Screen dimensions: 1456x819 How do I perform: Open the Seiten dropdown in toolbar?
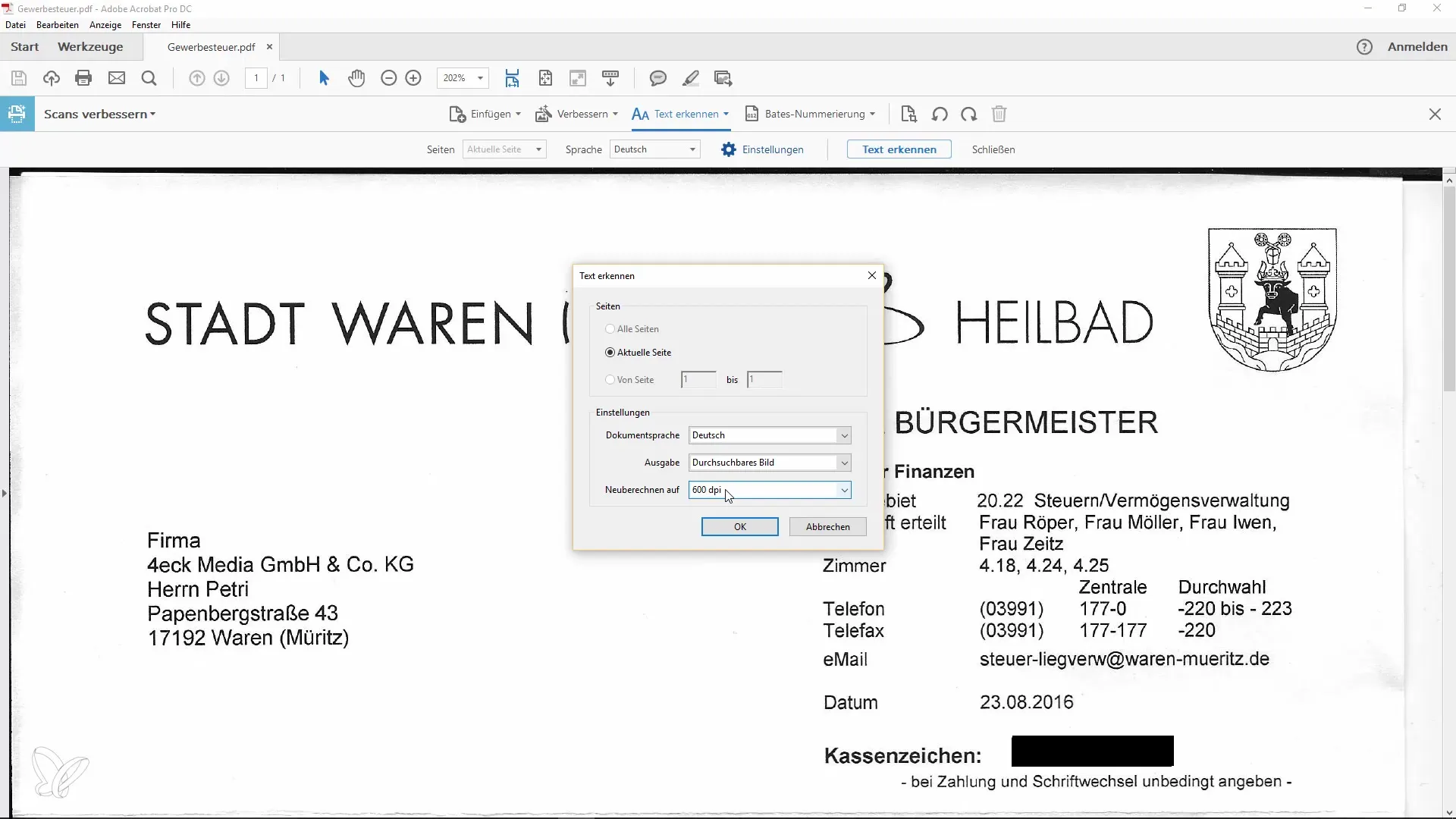pos(504,149)
